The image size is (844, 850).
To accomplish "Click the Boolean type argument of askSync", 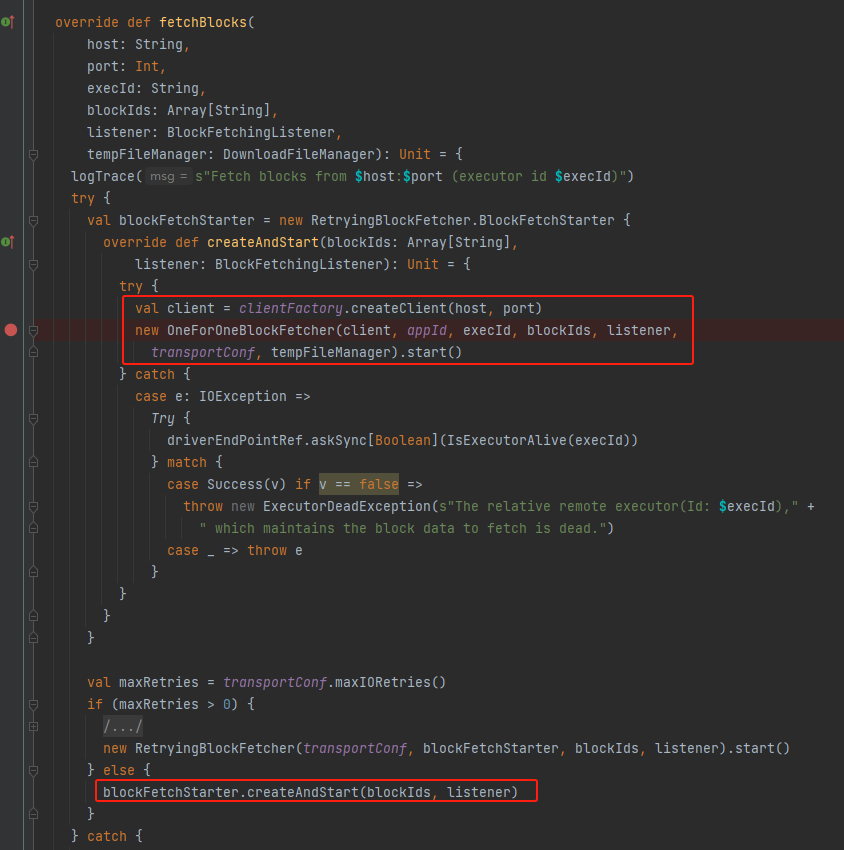I will pos(403,440).
